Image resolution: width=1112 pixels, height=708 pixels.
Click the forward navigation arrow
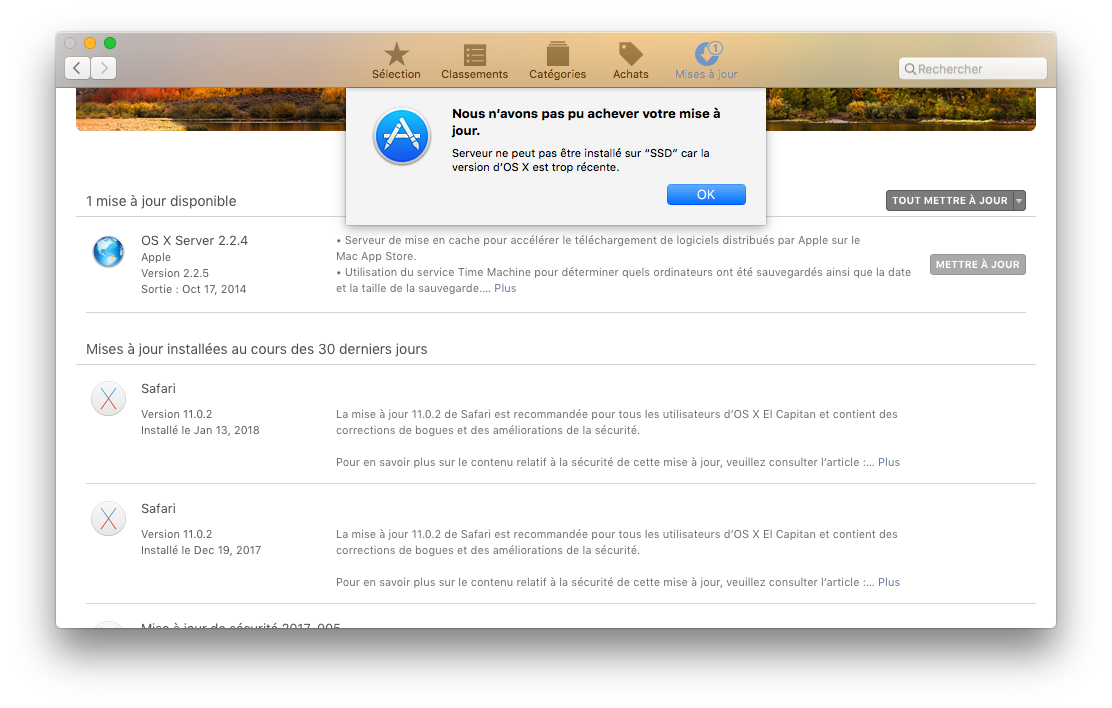(104, 68)
